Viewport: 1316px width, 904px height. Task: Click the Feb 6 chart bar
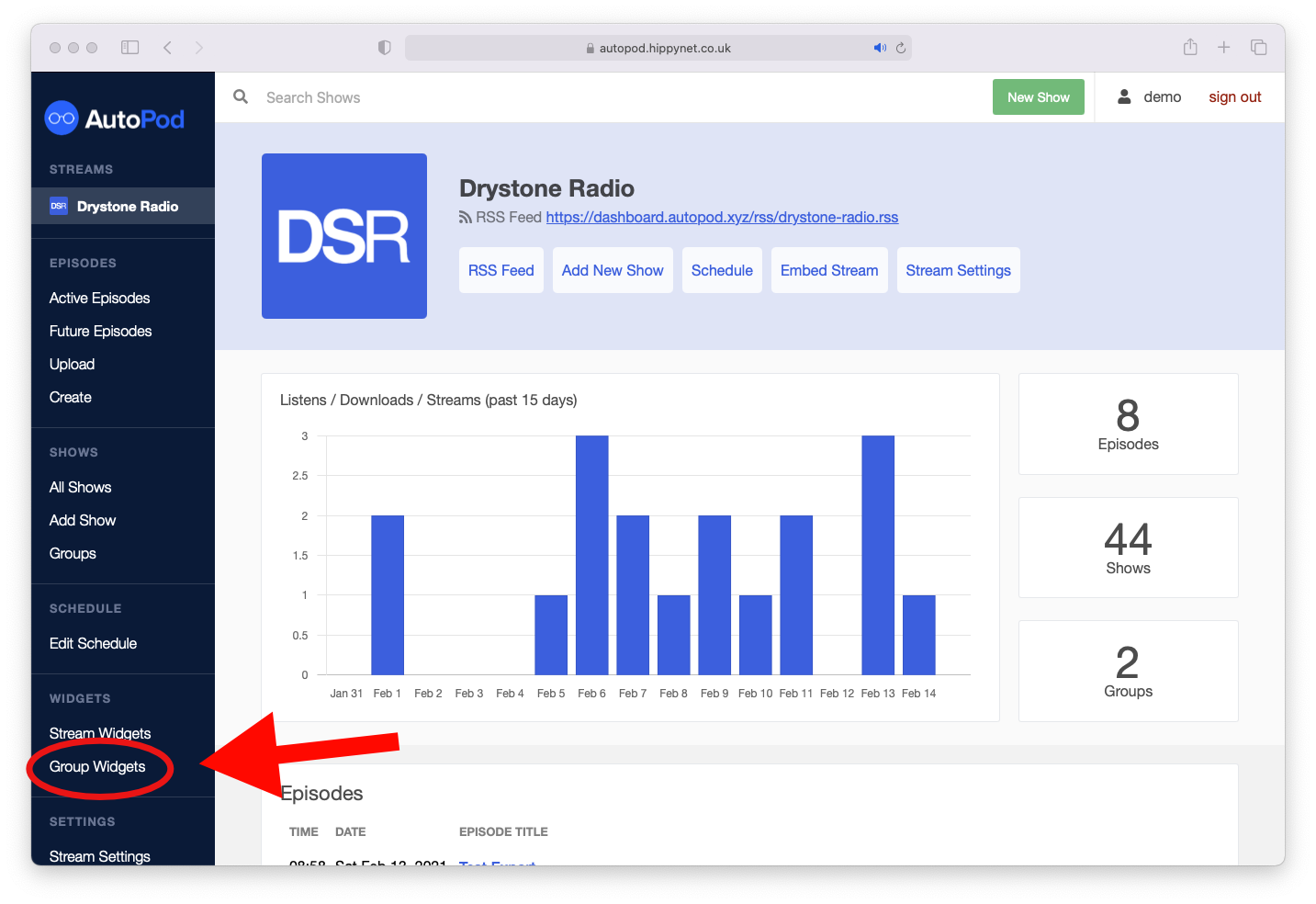coord(592,555)
